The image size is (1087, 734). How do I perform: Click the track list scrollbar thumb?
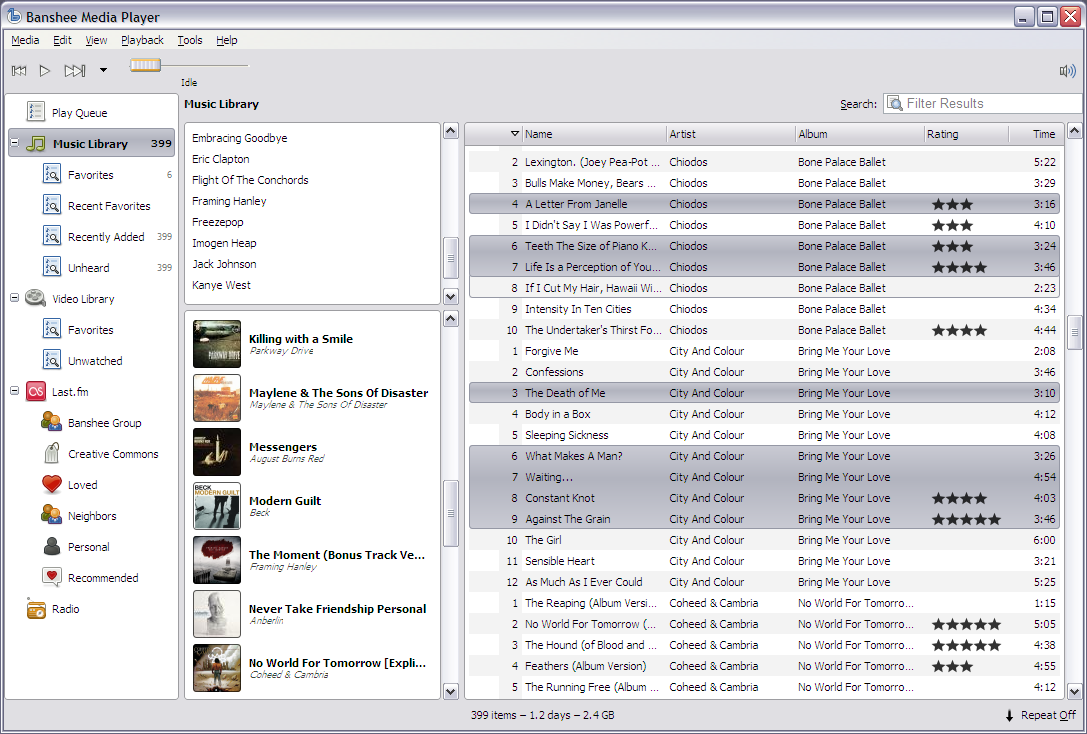tap(1075, 331)
